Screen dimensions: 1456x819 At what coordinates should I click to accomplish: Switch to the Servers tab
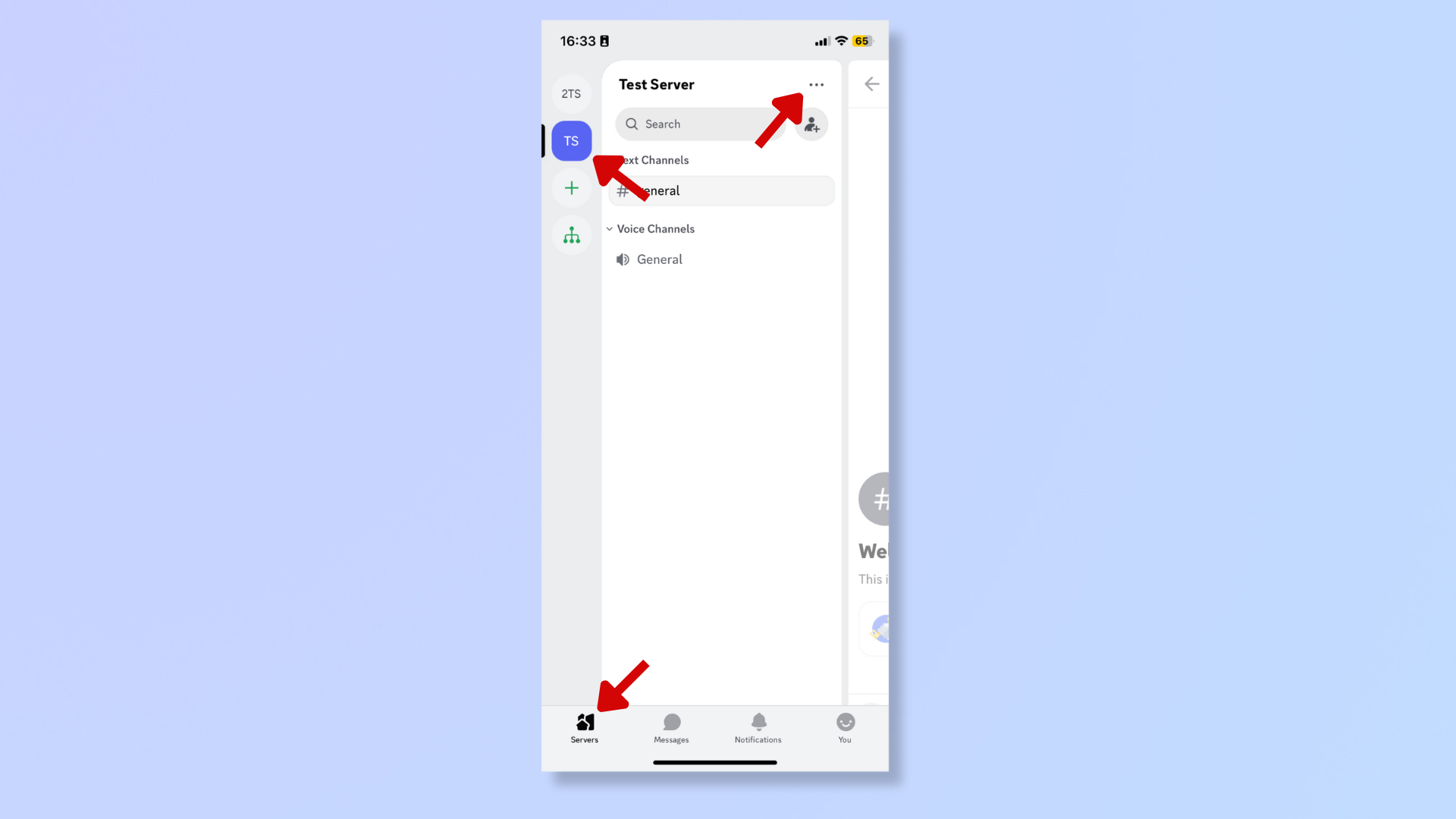584,727
